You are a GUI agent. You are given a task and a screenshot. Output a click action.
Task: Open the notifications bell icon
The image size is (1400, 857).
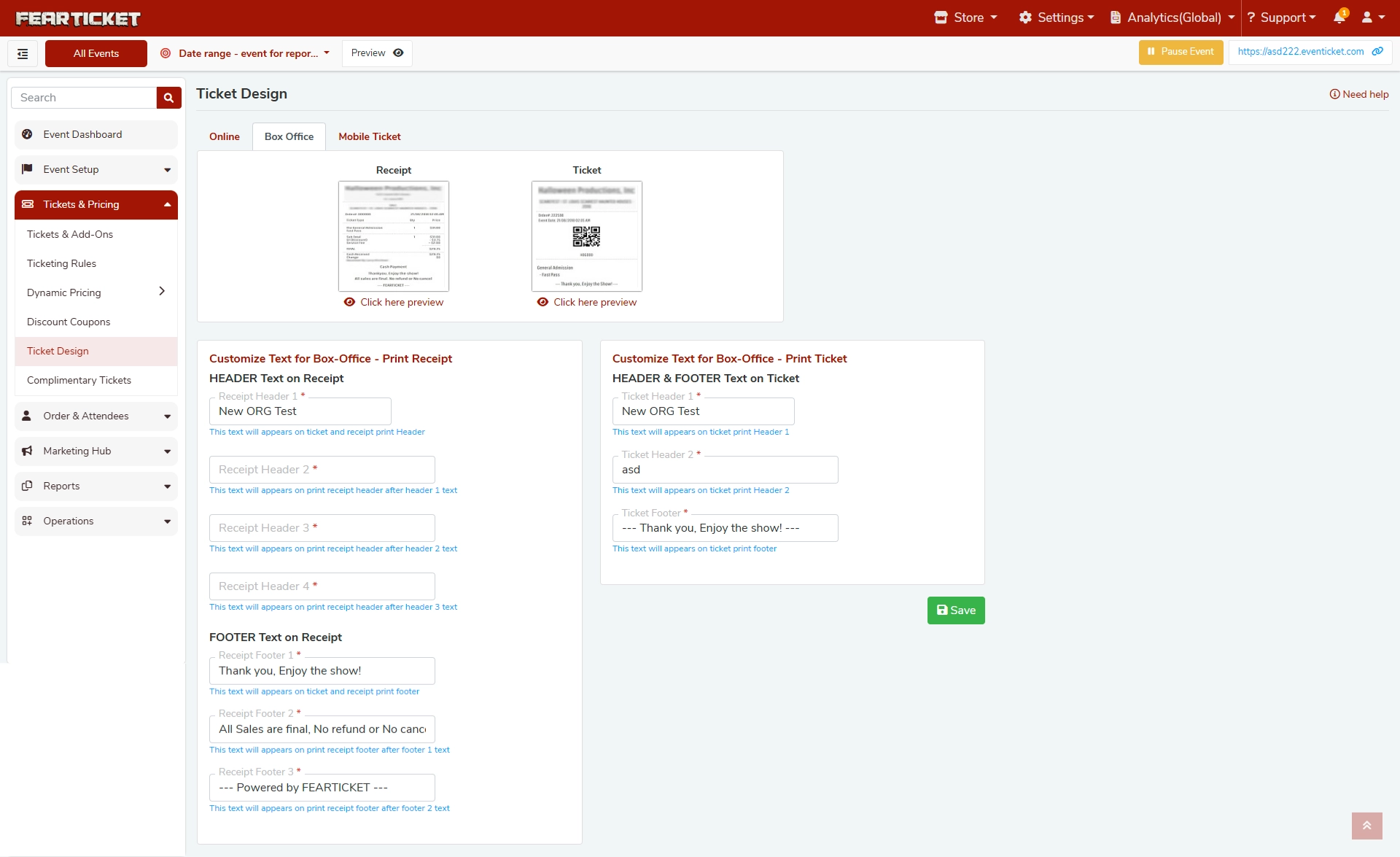coord(1339,18)
